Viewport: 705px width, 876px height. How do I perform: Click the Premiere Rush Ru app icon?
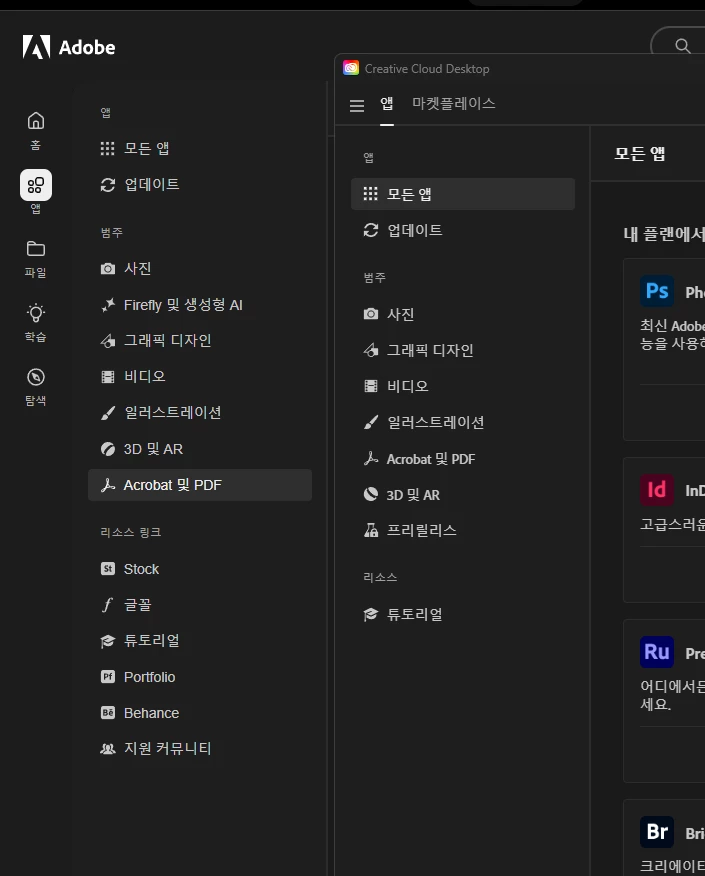tap(657, 652)
